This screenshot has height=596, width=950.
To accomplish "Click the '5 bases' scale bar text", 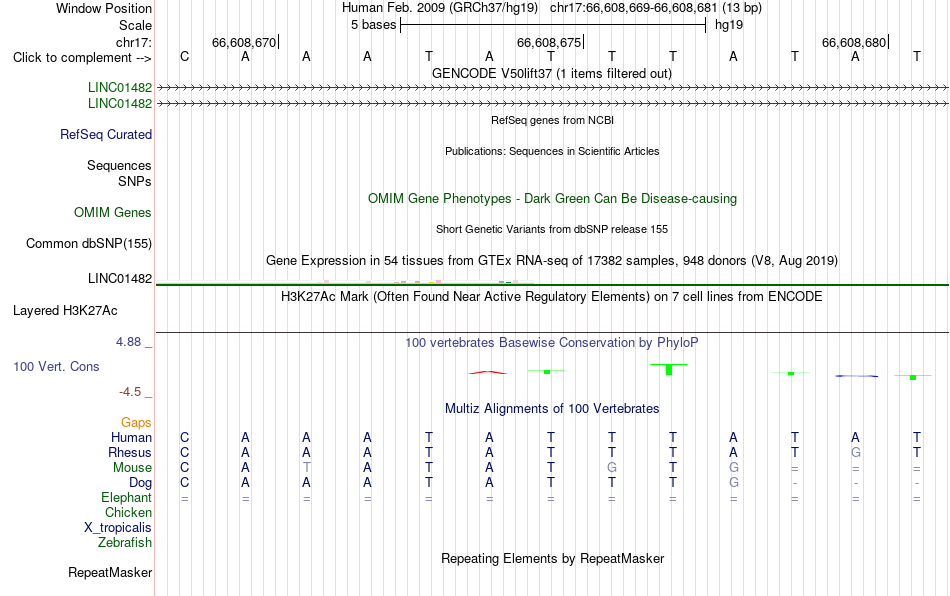I will (x=373, y=25).
